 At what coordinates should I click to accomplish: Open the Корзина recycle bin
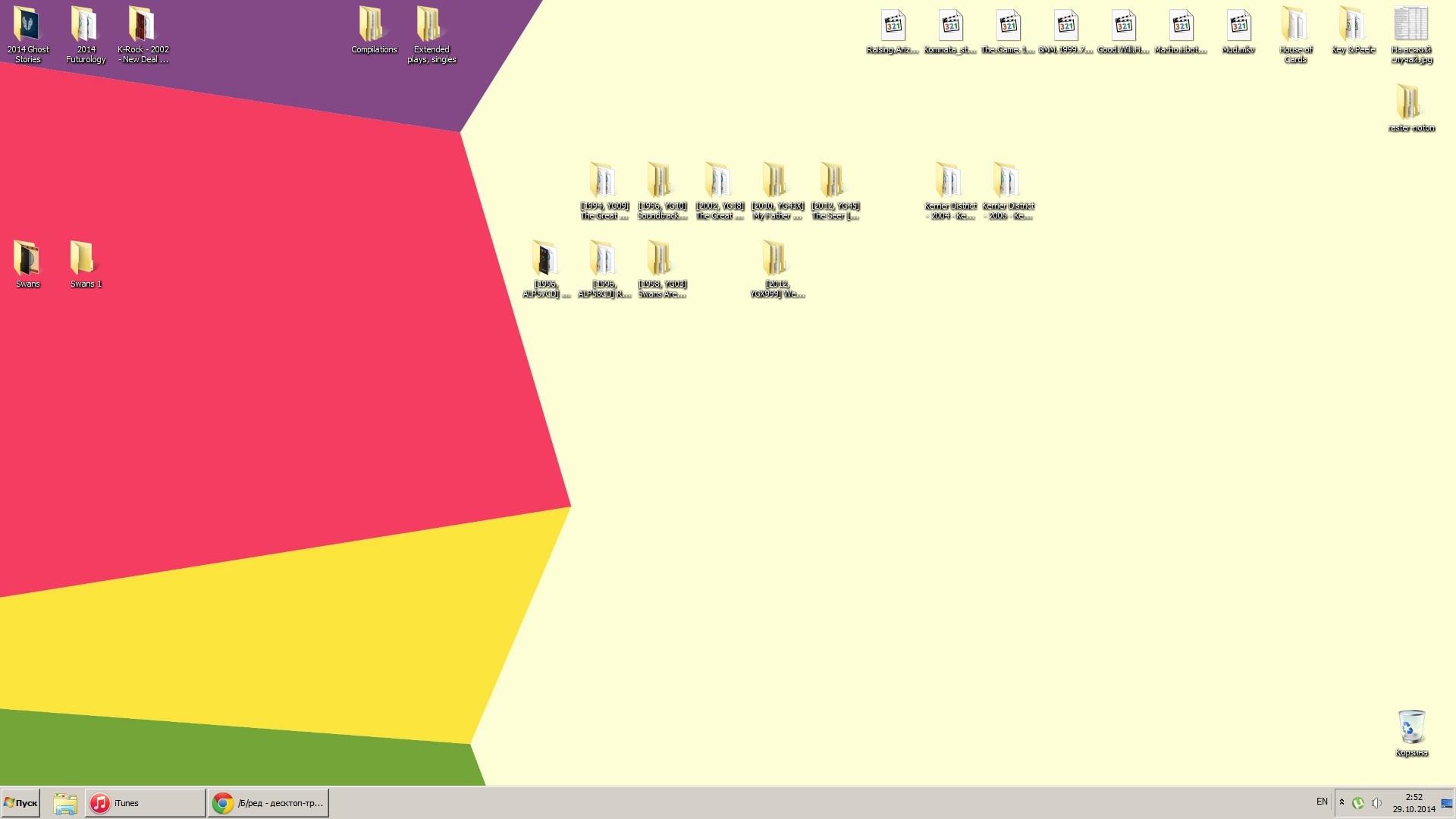(x=1411, y=728)
